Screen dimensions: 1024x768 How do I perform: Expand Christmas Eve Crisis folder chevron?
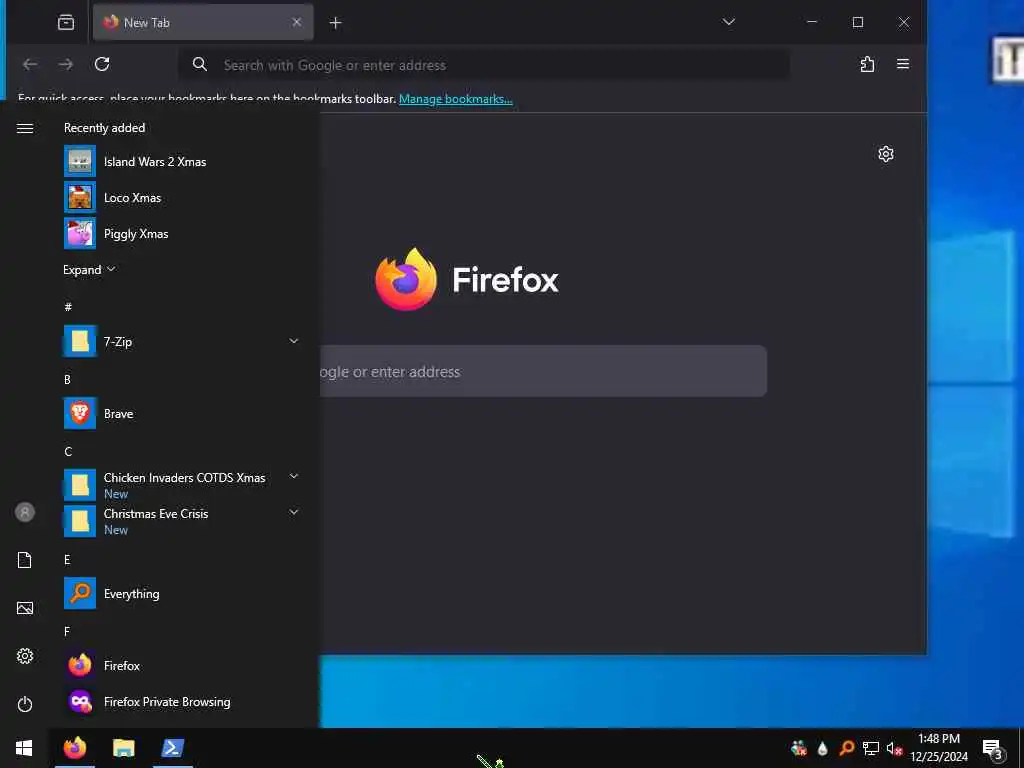[294, 512]
